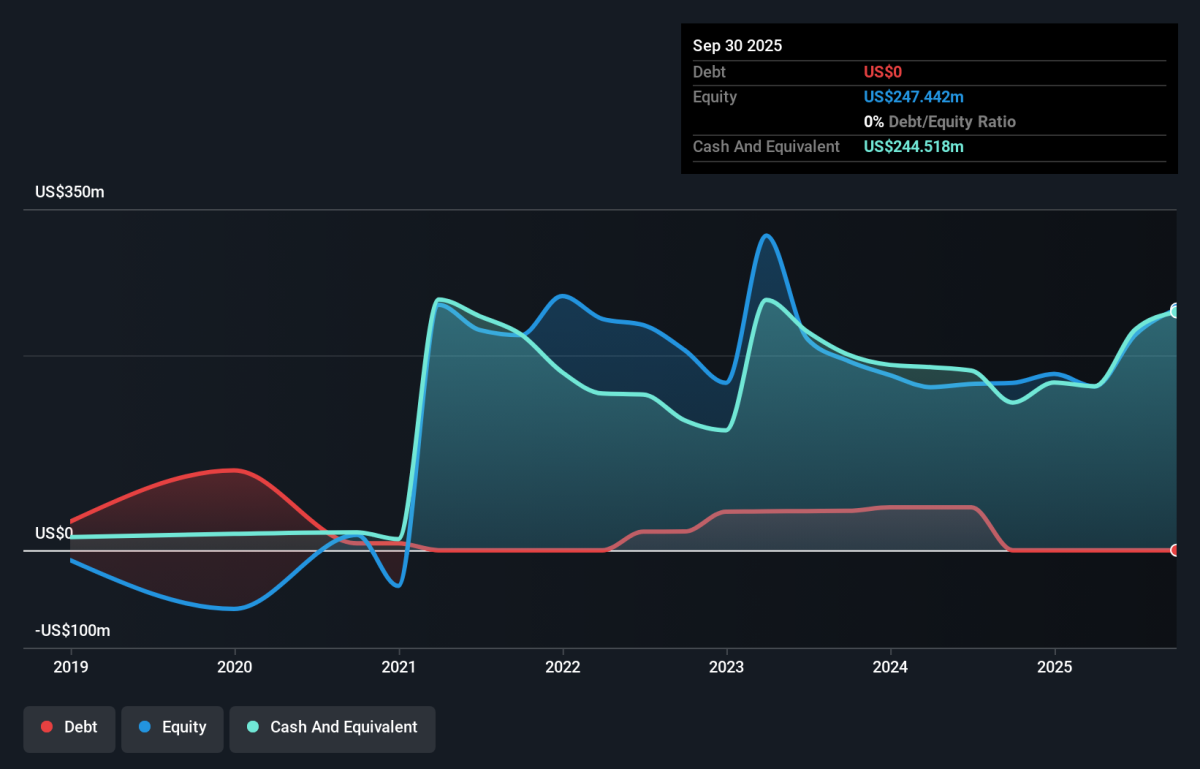Toggle the Debt series in legend
Viewport: 1200px width, 769px height.
coord(69,727)
